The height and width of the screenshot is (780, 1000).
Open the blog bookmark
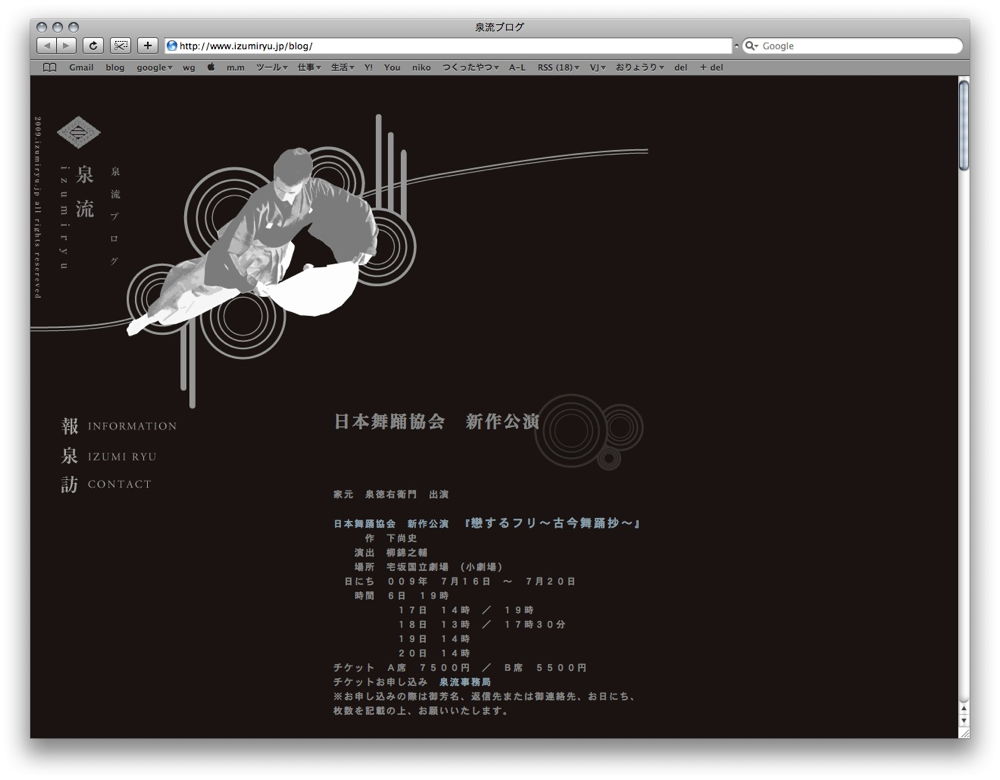[x=115, y=68]
